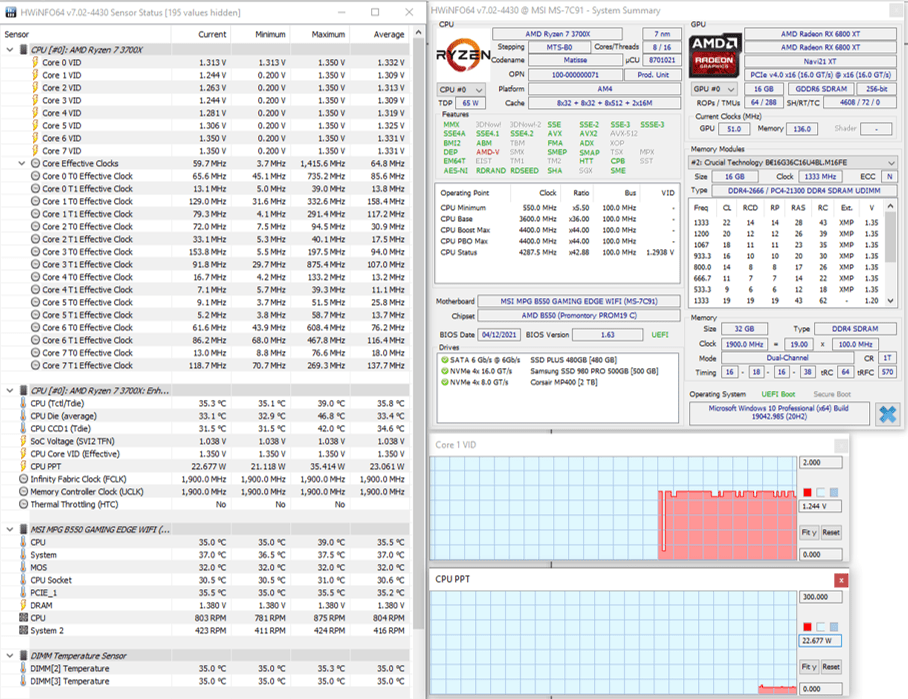
Task: Click the 0.000 minimum field in the CPU PPT graph
Action: tap(820, 689)
